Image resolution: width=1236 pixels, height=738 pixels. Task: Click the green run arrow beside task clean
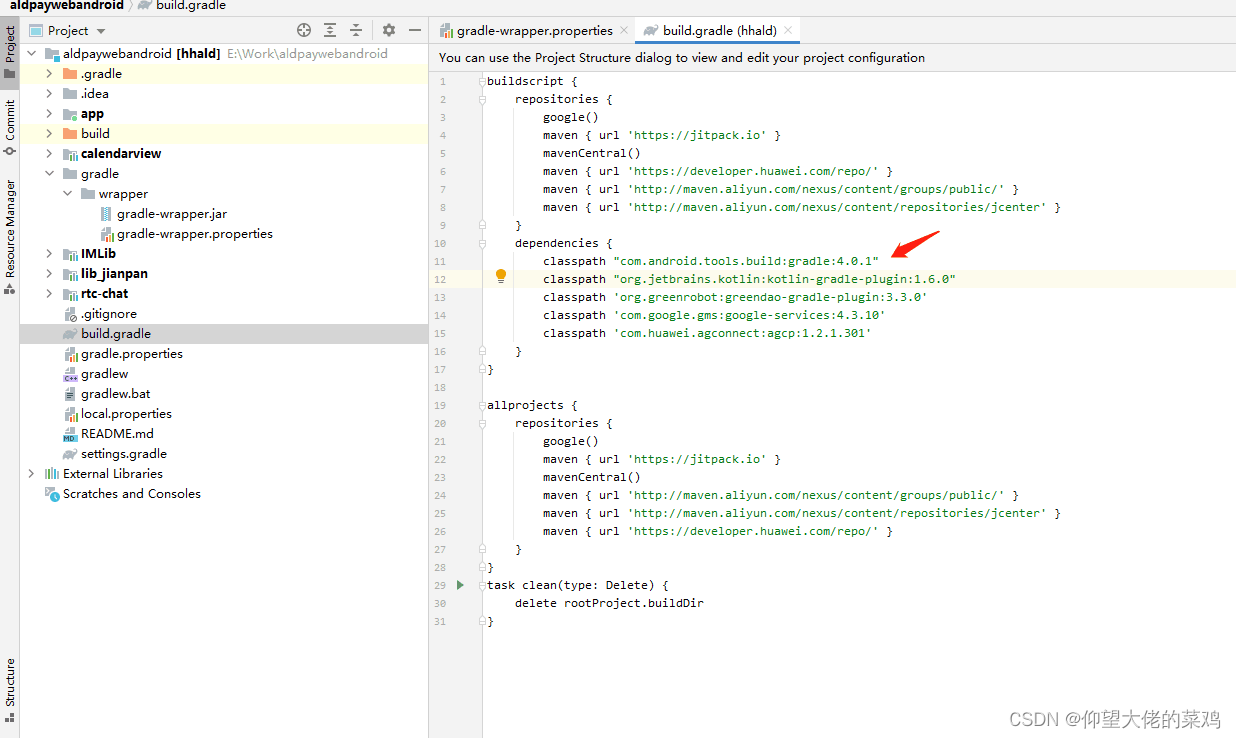[460, 585]
